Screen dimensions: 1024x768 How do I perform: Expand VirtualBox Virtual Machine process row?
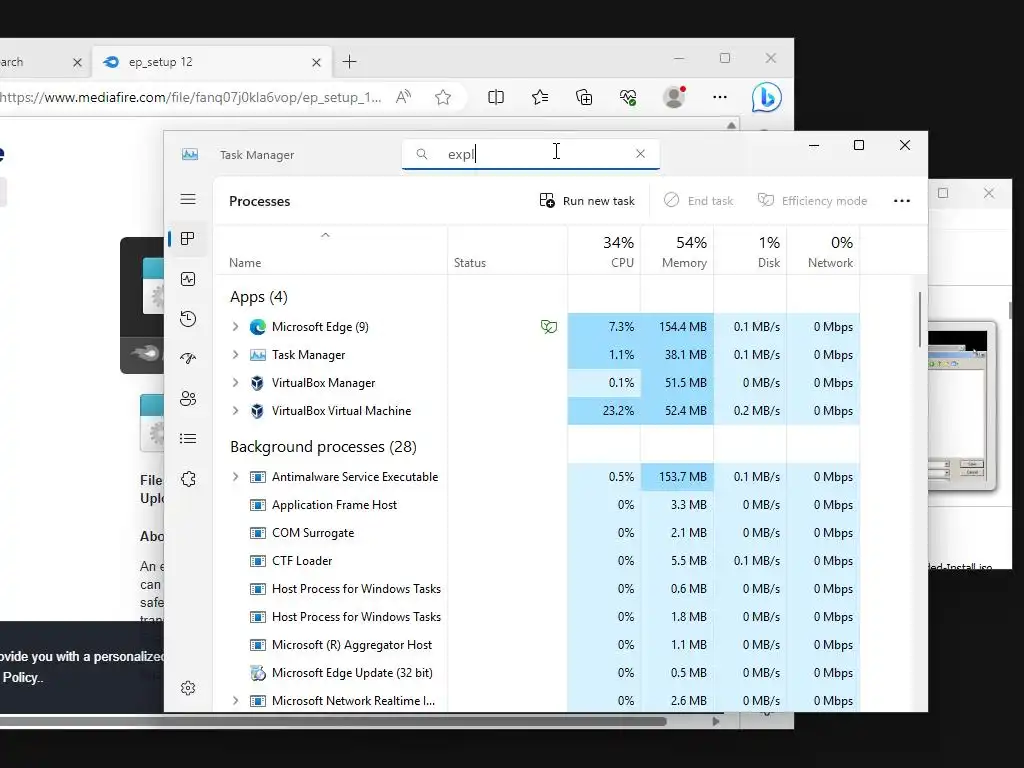(235, 411)
